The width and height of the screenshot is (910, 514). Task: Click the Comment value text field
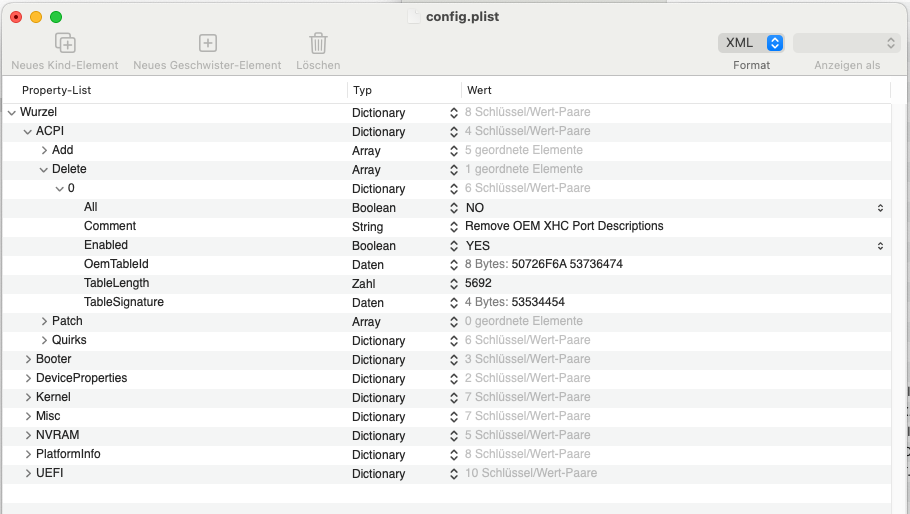click(x=564, y=227)
